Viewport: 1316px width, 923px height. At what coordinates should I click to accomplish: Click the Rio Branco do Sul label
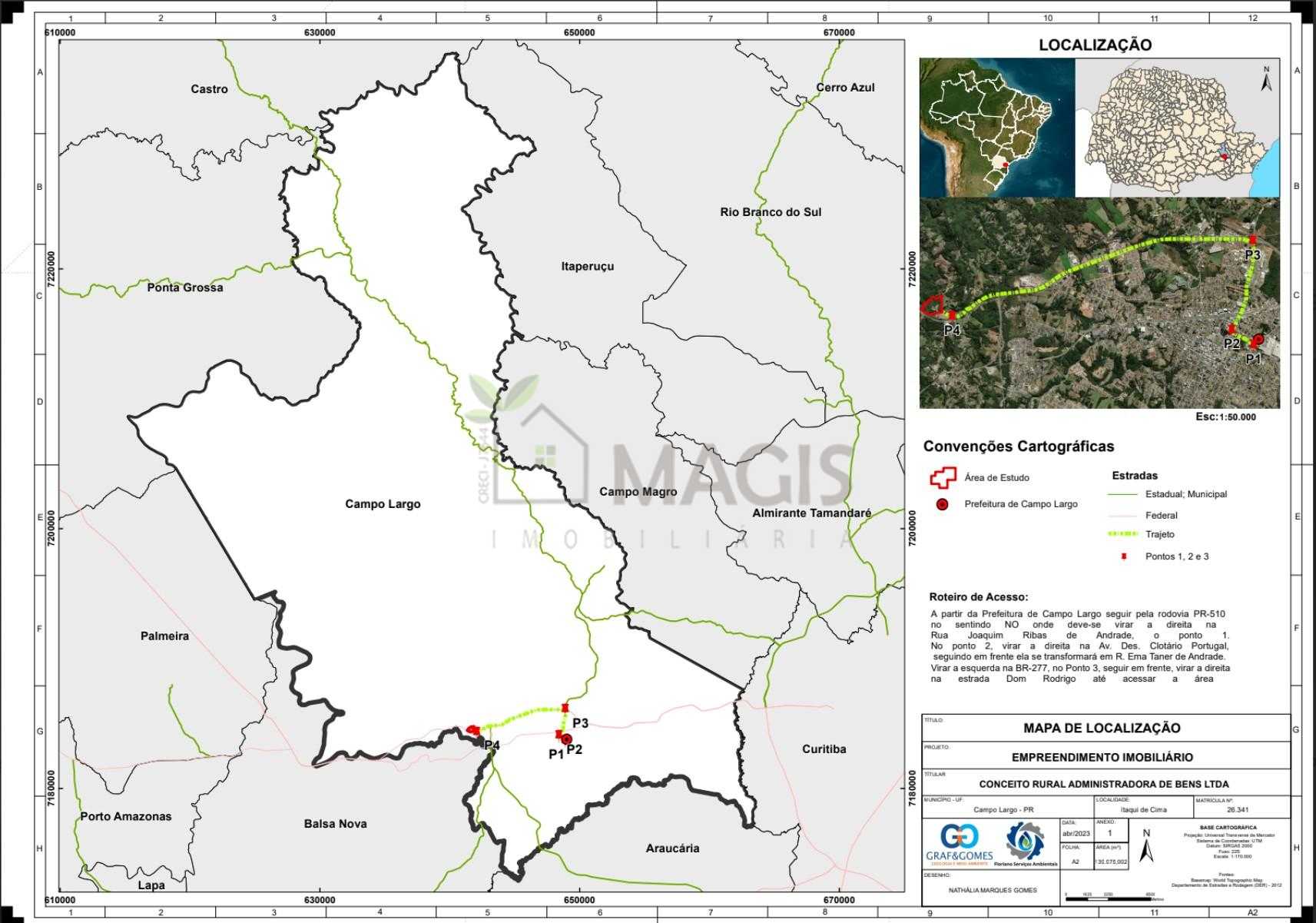click(770, 212)
